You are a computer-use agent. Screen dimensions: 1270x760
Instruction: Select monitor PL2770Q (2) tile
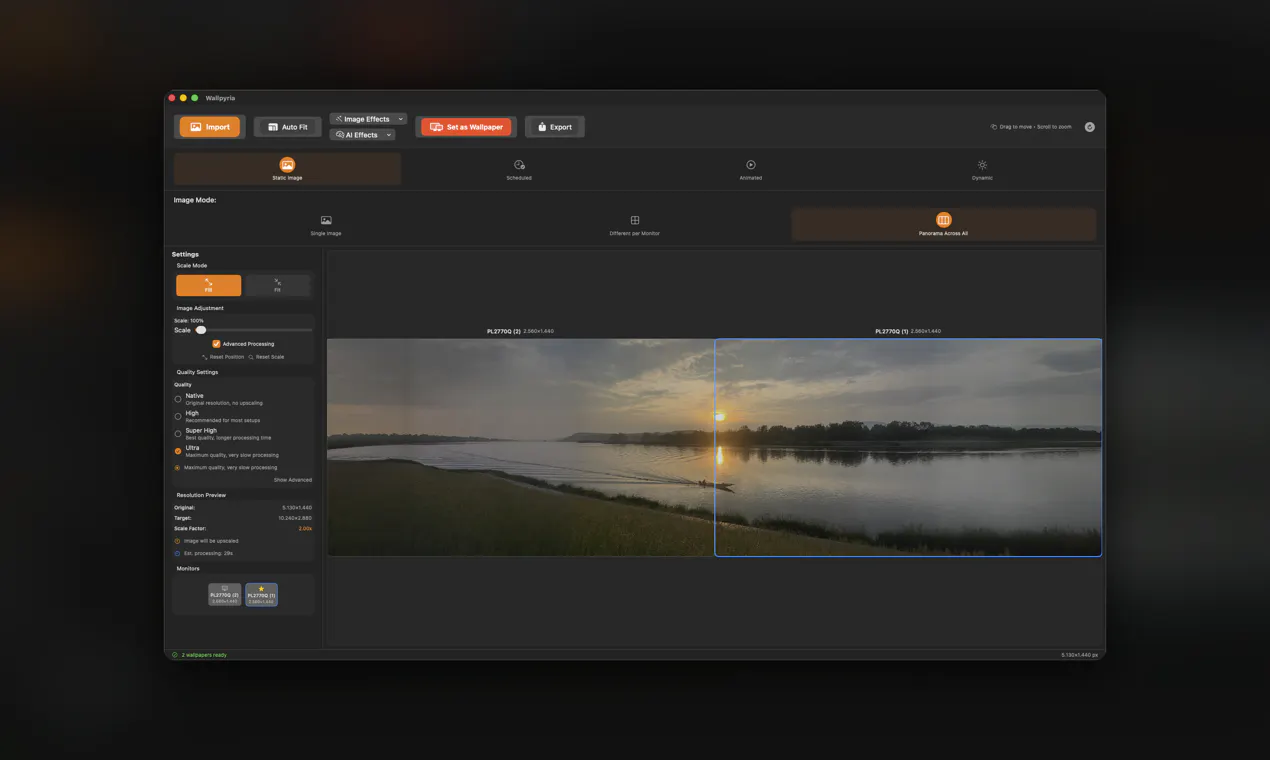225,594
